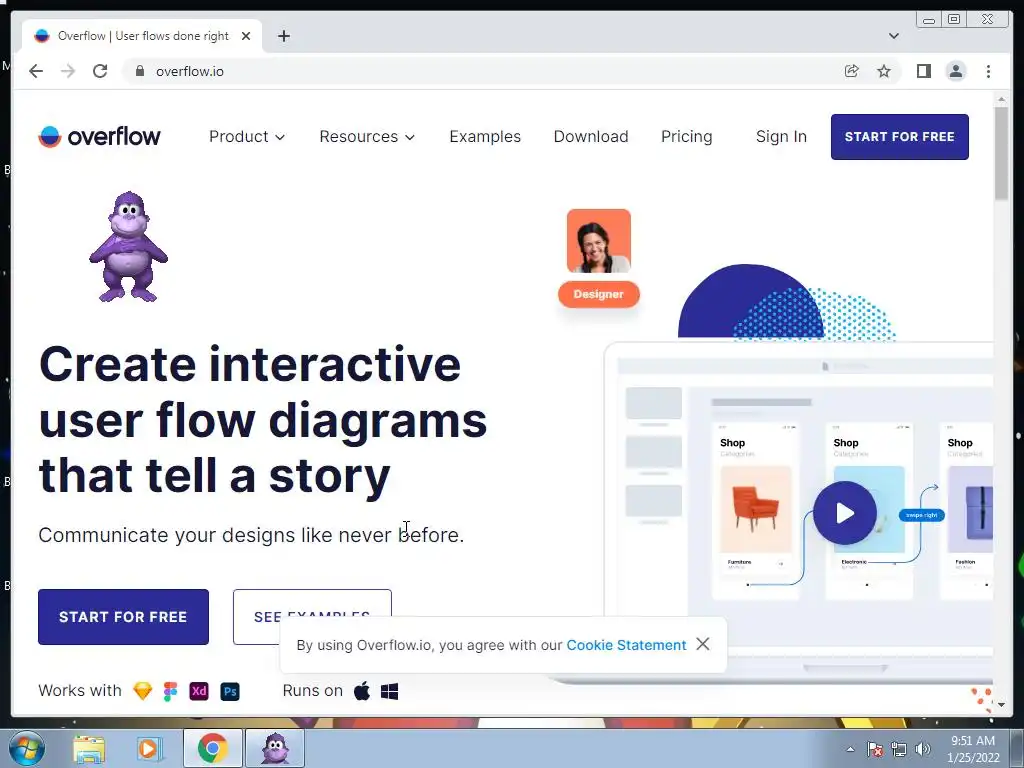1024x768 pixels.
Task: Open the tab search dropdown arrow
Action: (893, 36)
